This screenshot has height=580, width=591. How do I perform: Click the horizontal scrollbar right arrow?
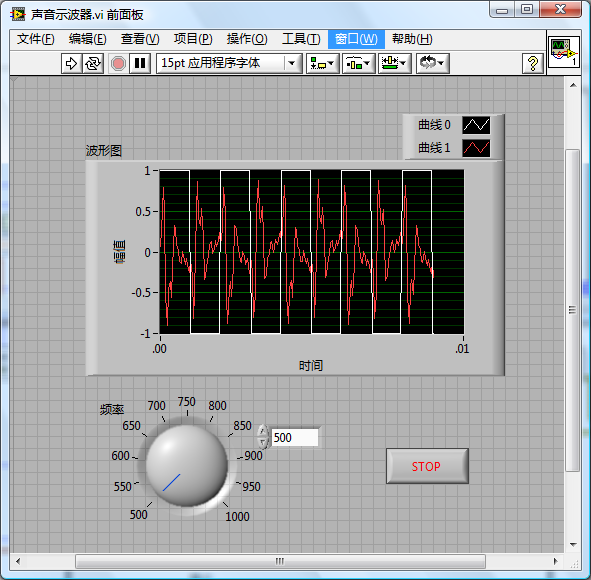(x=556, y=561)
